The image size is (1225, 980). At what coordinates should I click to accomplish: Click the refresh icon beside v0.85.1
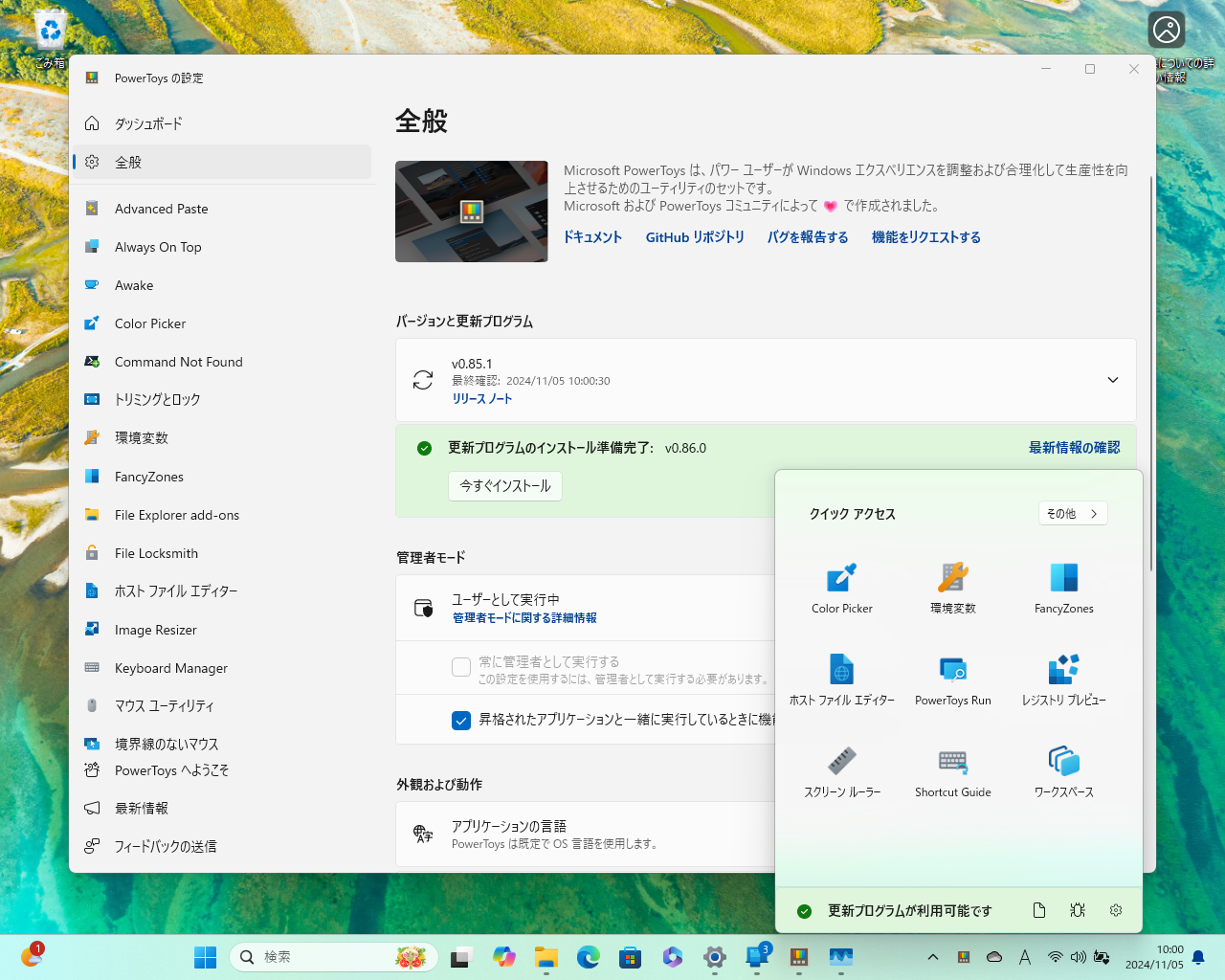coord(423,380)
